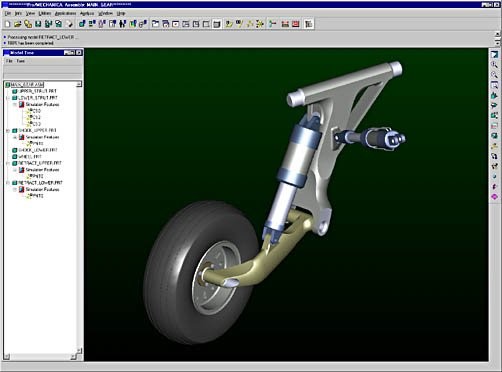Click Model Tree horizontal scrollbar right arrow
The width and height of the screenshot is (502, 372).
(x=74, y=357)
